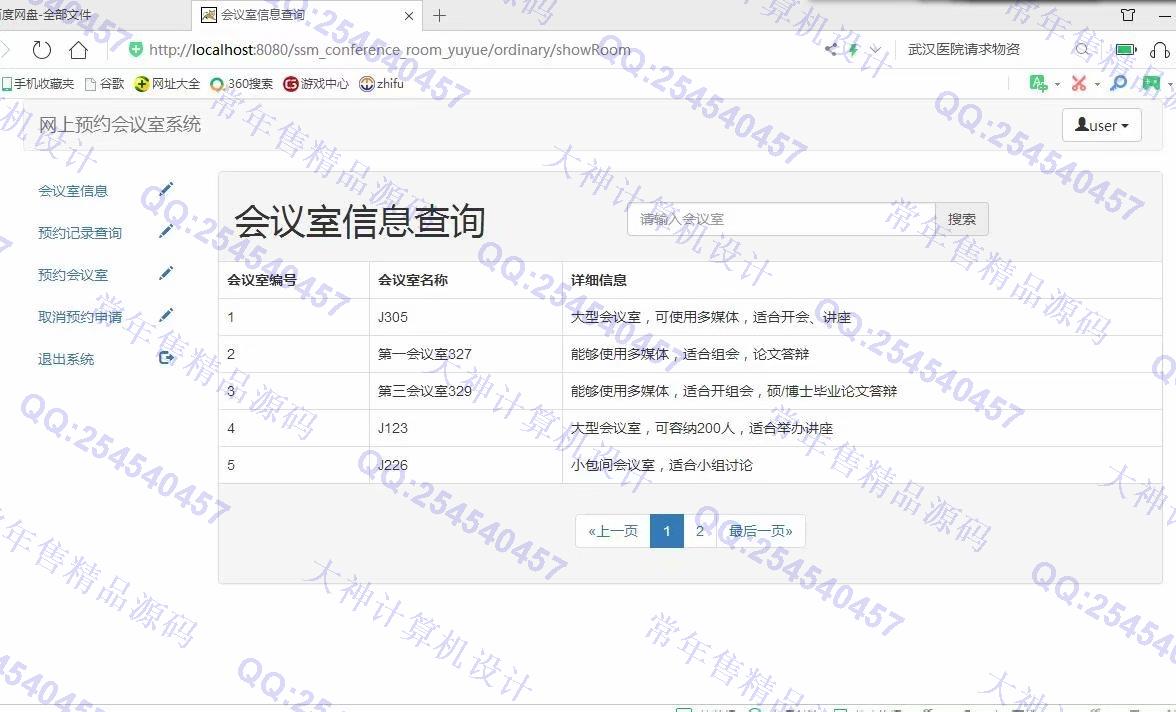Viewport: 1176px width, 712px height.
Task: Open the zhifu bookmark
Action: [382, 84]
